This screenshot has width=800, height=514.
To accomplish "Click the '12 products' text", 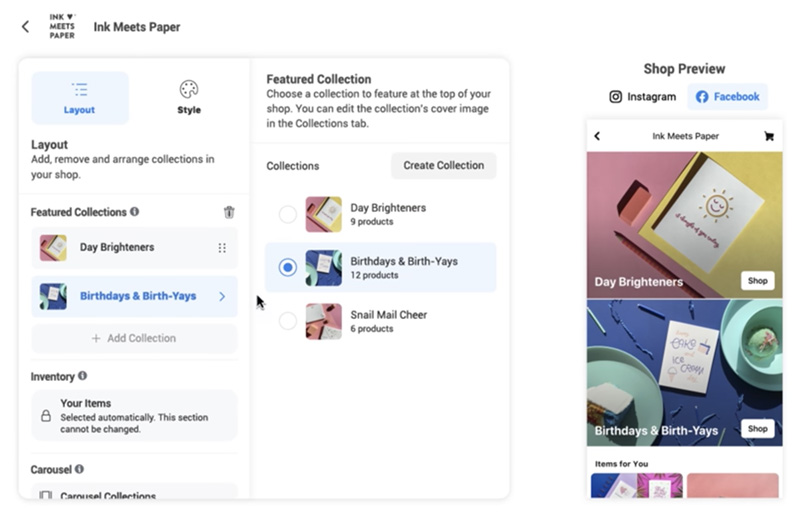I will click(x=374, y=275).
